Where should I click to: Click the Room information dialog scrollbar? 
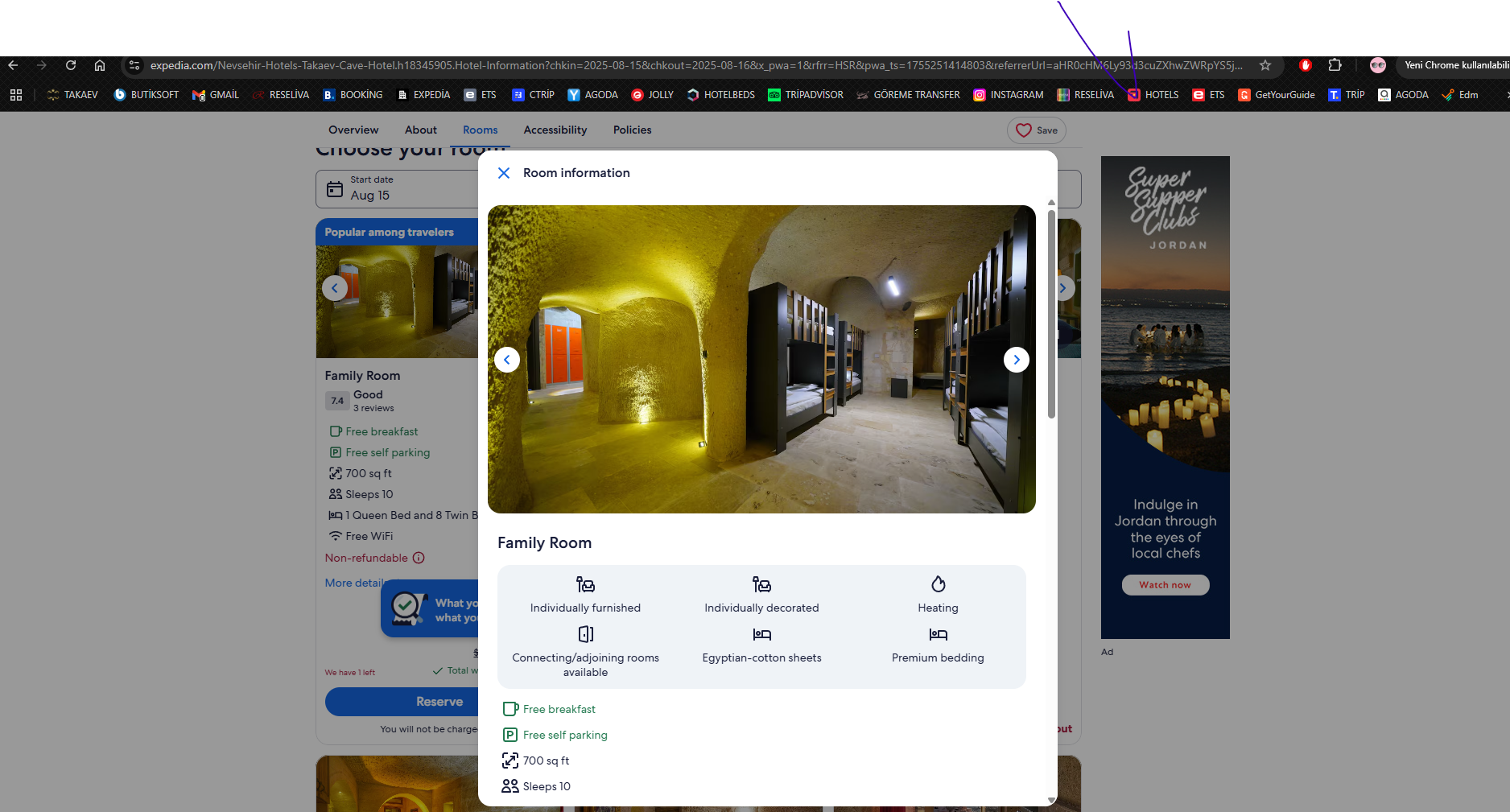click(1051, 314)
